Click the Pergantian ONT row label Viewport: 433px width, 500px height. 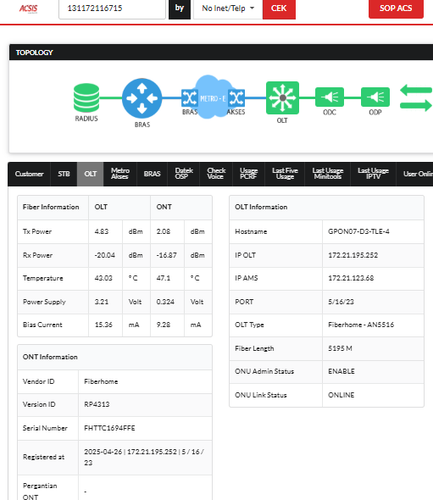(x=40, y=491)
